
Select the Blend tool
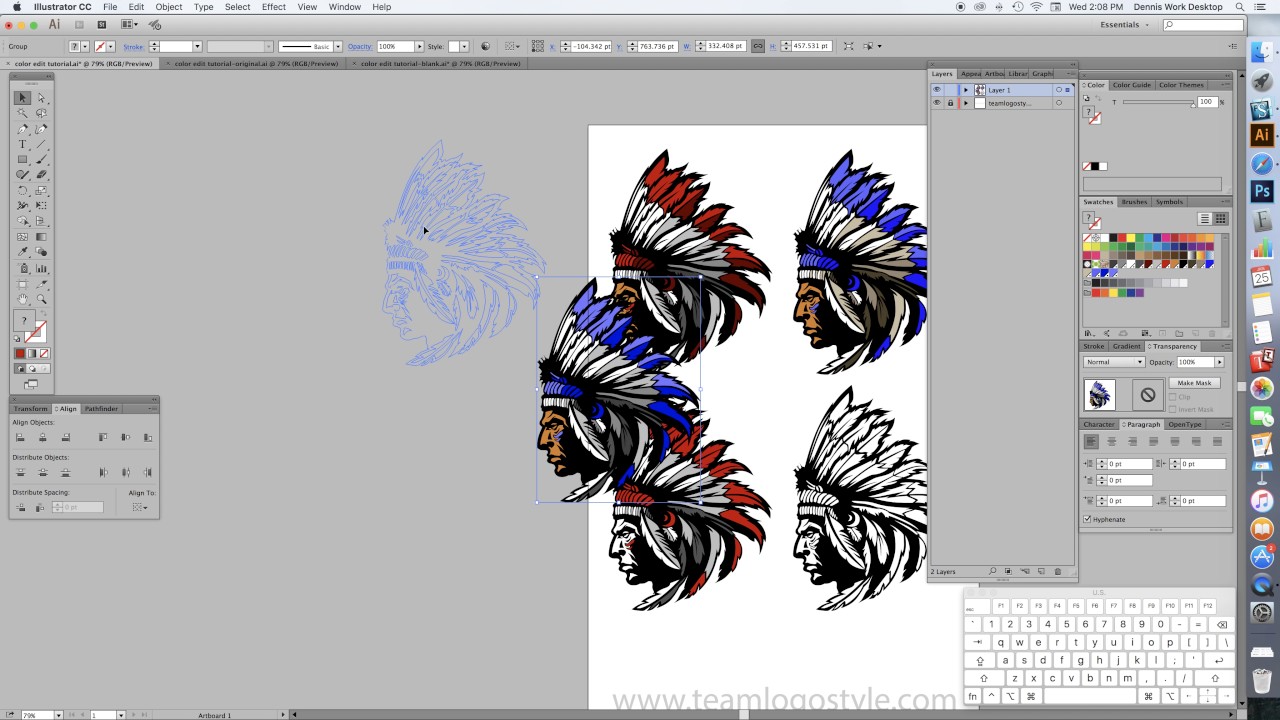tap(41, 252)
